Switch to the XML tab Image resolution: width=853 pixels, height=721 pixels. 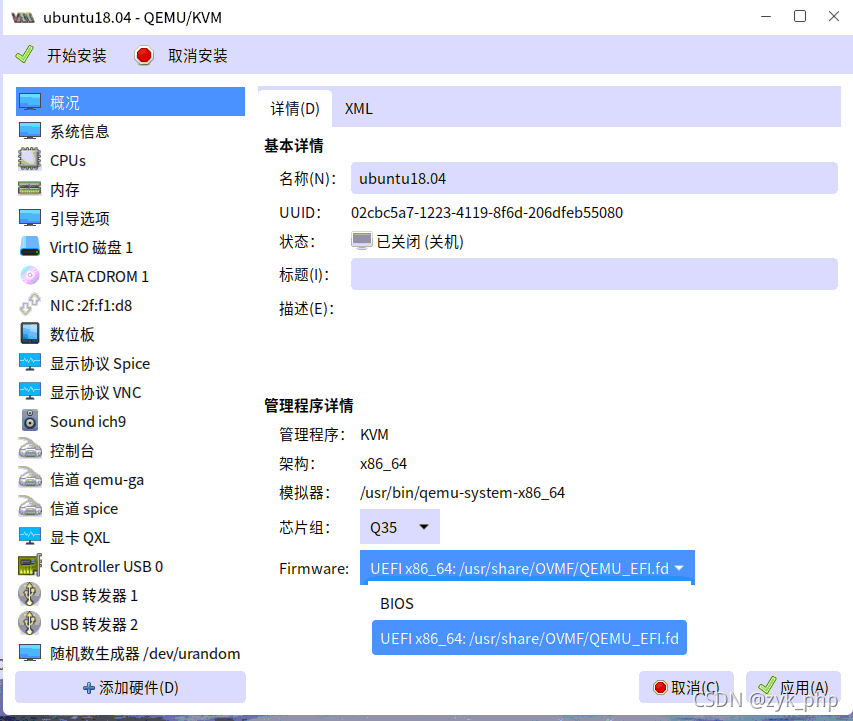point(358,108)
